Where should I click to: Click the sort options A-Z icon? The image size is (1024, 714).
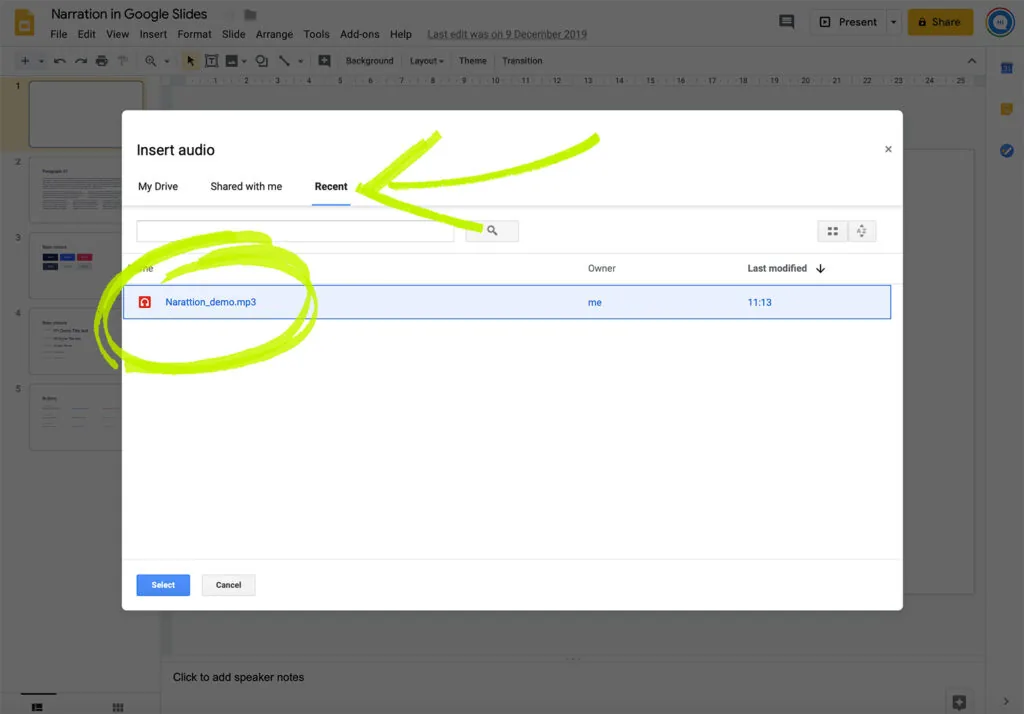pos(861,231)
